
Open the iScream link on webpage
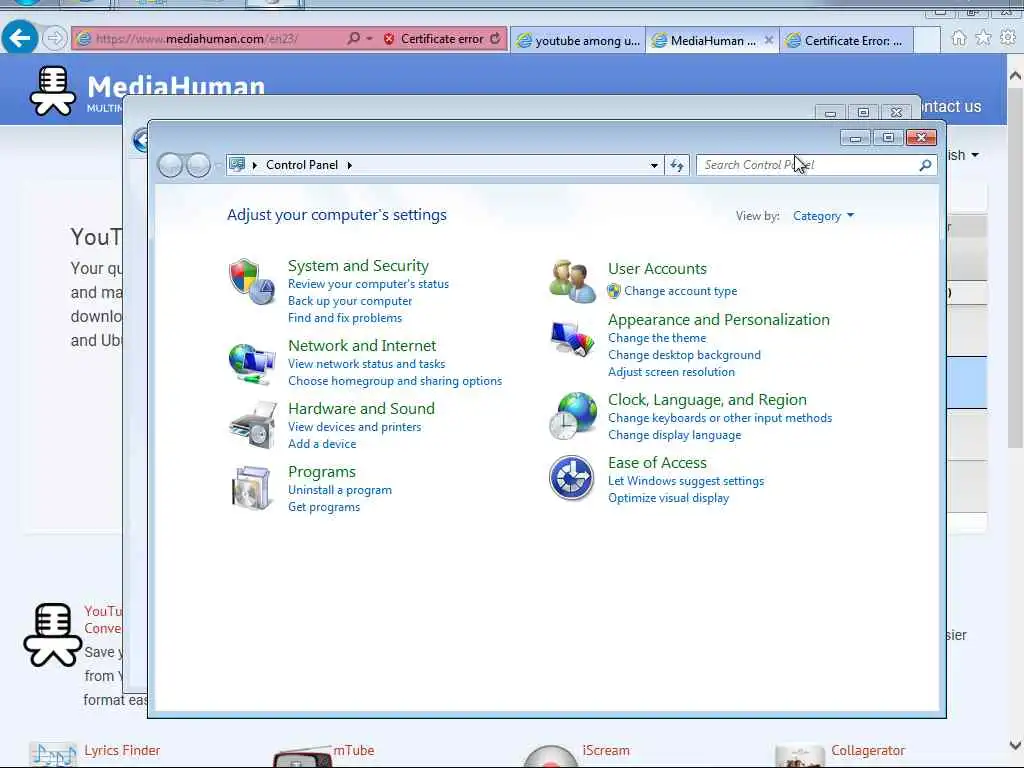(x=606, y=750)
